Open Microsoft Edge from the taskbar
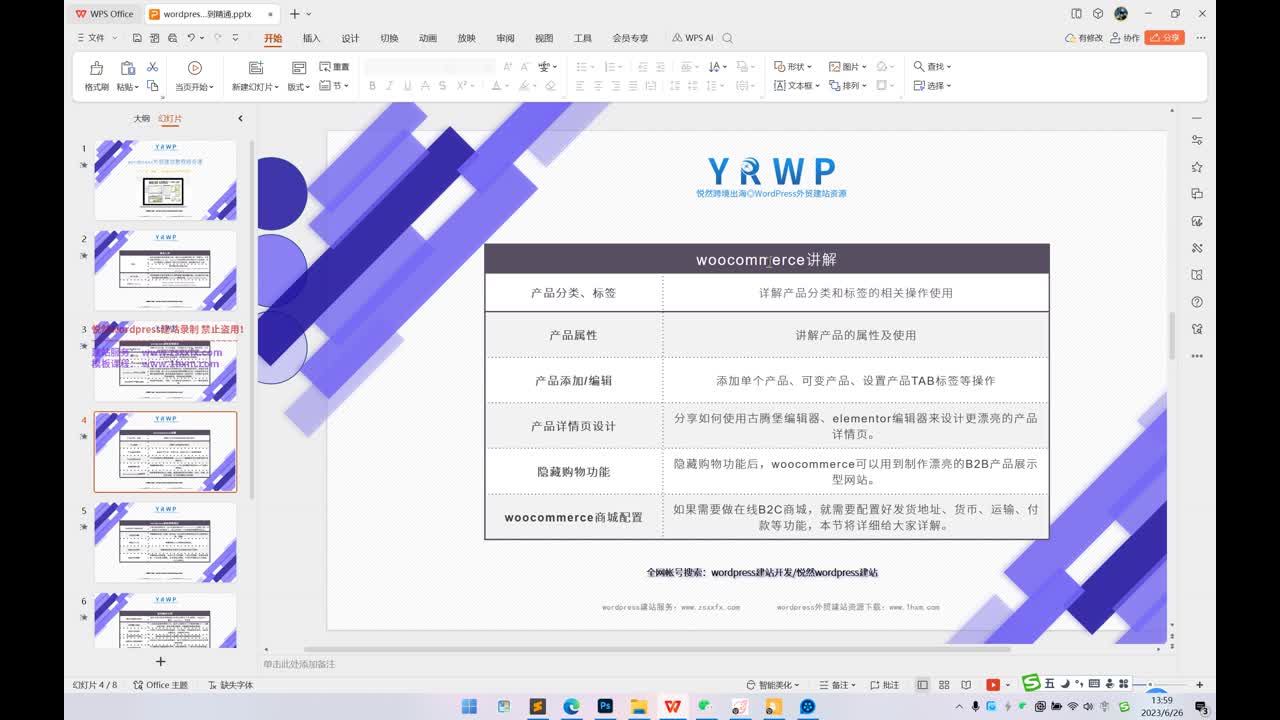The width and height of the screenshot is (1280, 720). tap(571, 706)
